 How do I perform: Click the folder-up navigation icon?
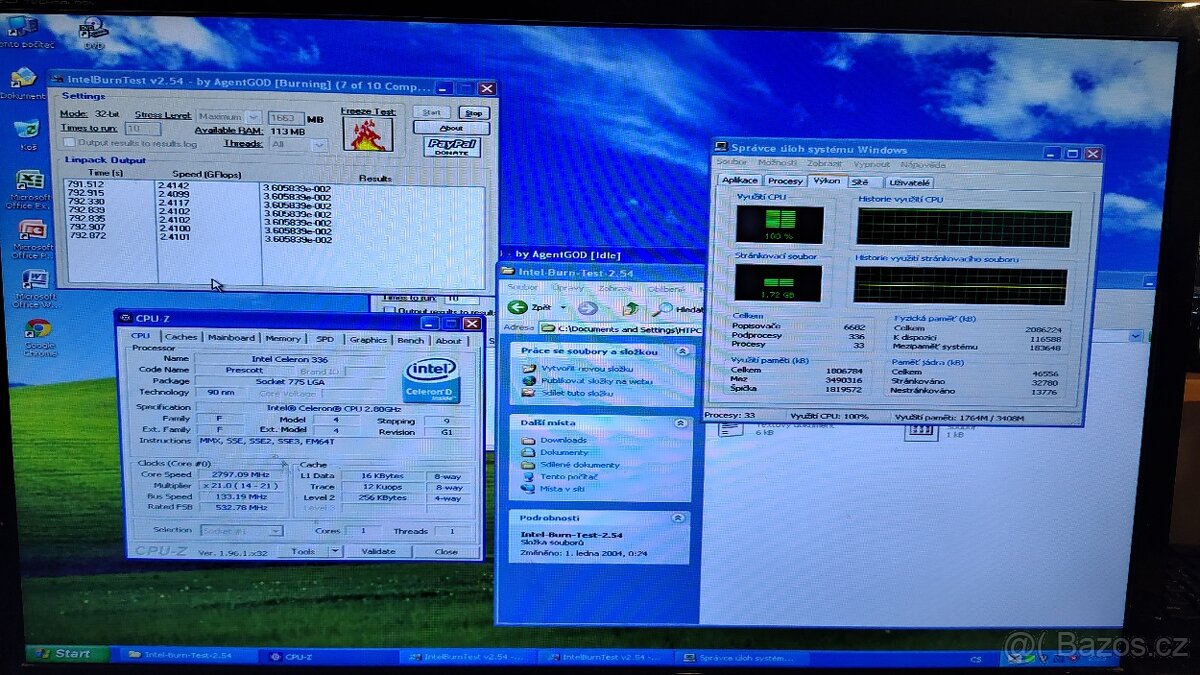pos(632,308)
